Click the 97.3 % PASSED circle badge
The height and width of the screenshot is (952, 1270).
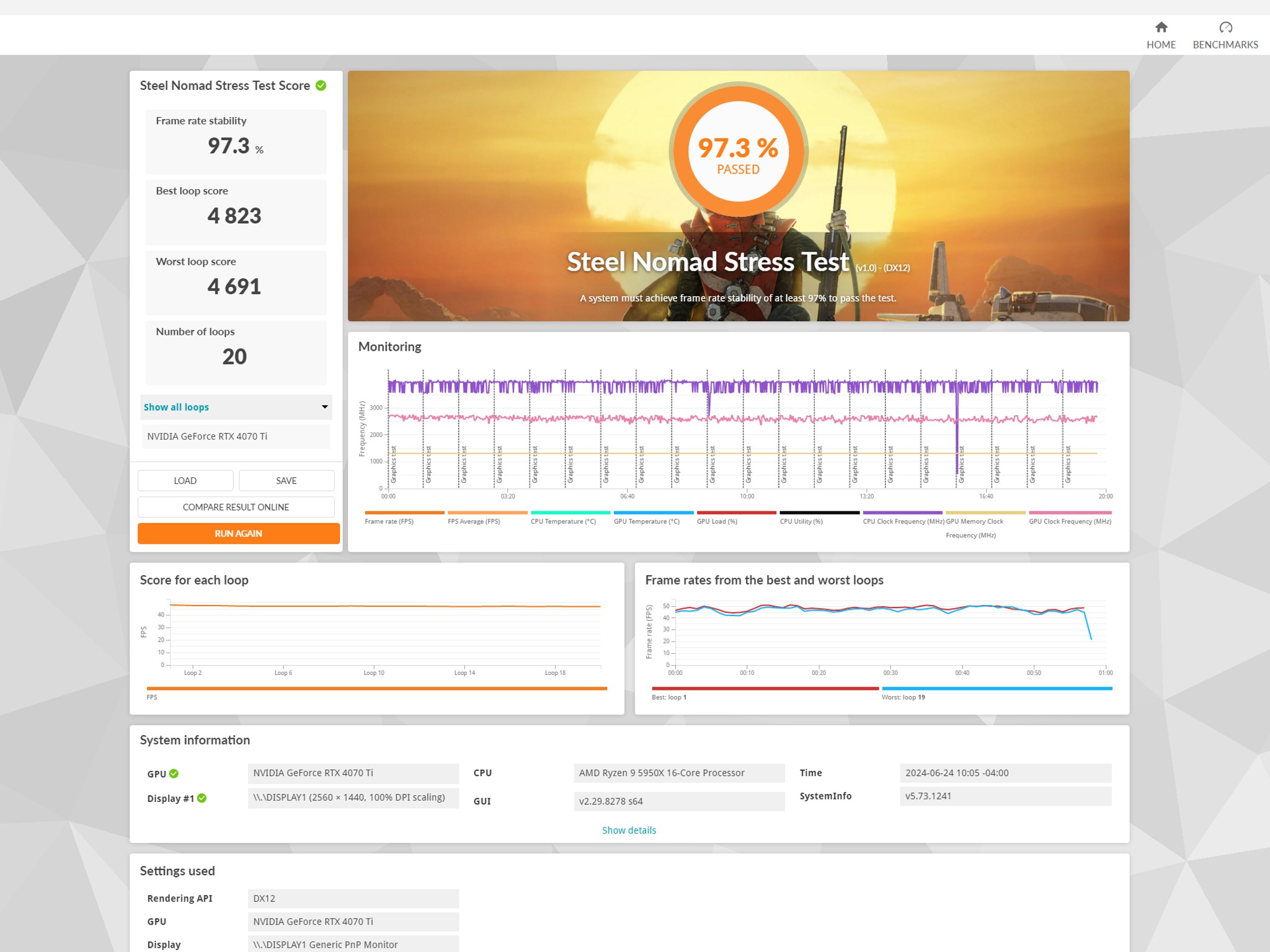[x=738, y=152]
